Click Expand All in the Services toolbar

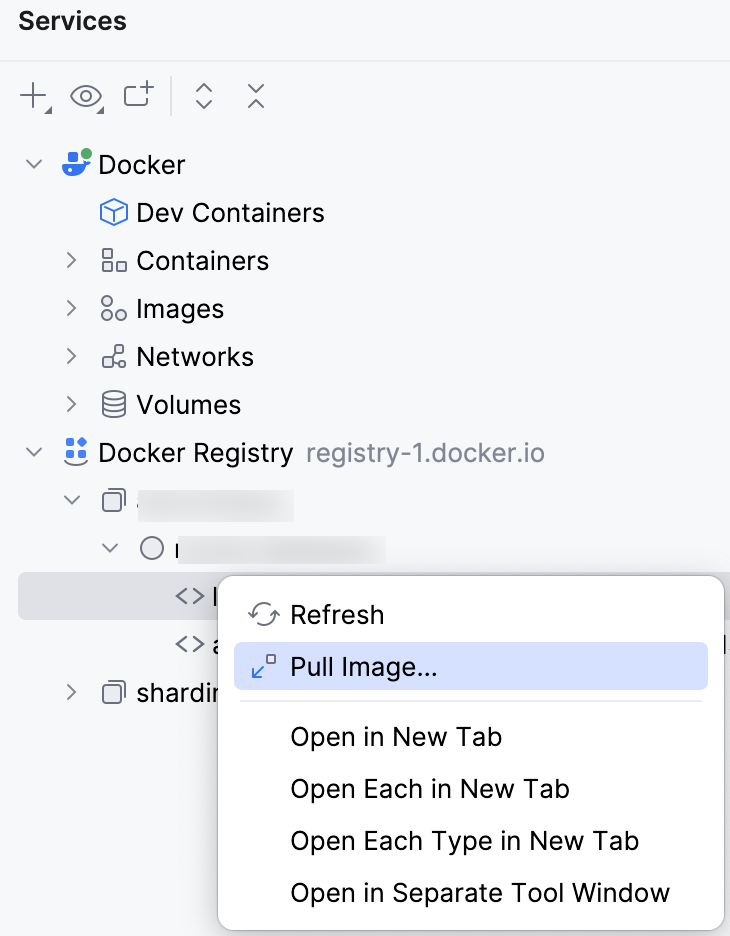pos(203,96)
